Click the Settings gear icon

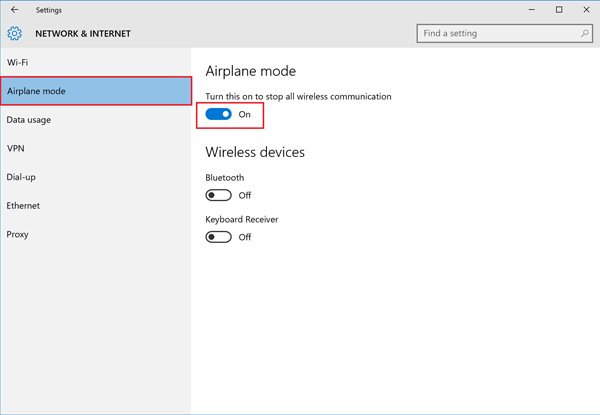(15, 33)
